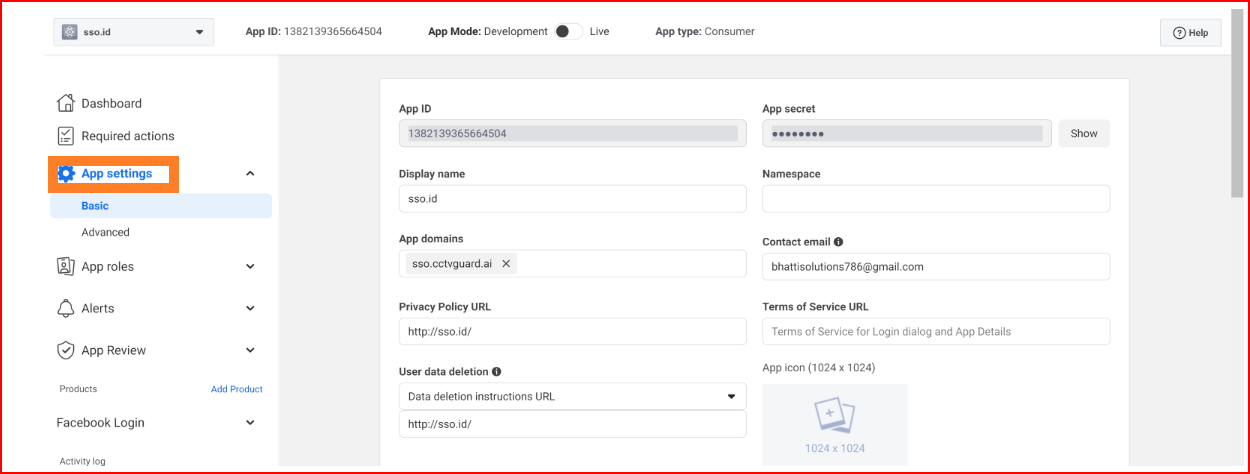1250x474 pixels.
Task: Open the Activity log item
Action: coord(82,461)
